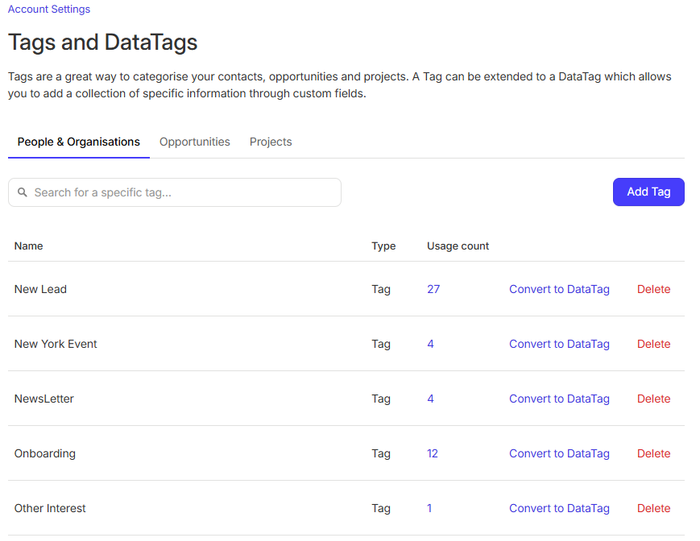Open Other Interest usage count 1
This screenshot has height=541, width=700.
[430, 508]
